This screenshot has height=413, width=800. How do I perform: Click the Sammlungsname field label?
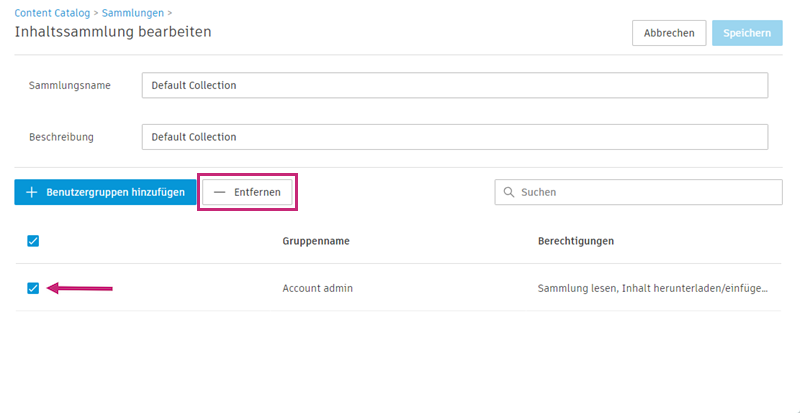point(69,85)
